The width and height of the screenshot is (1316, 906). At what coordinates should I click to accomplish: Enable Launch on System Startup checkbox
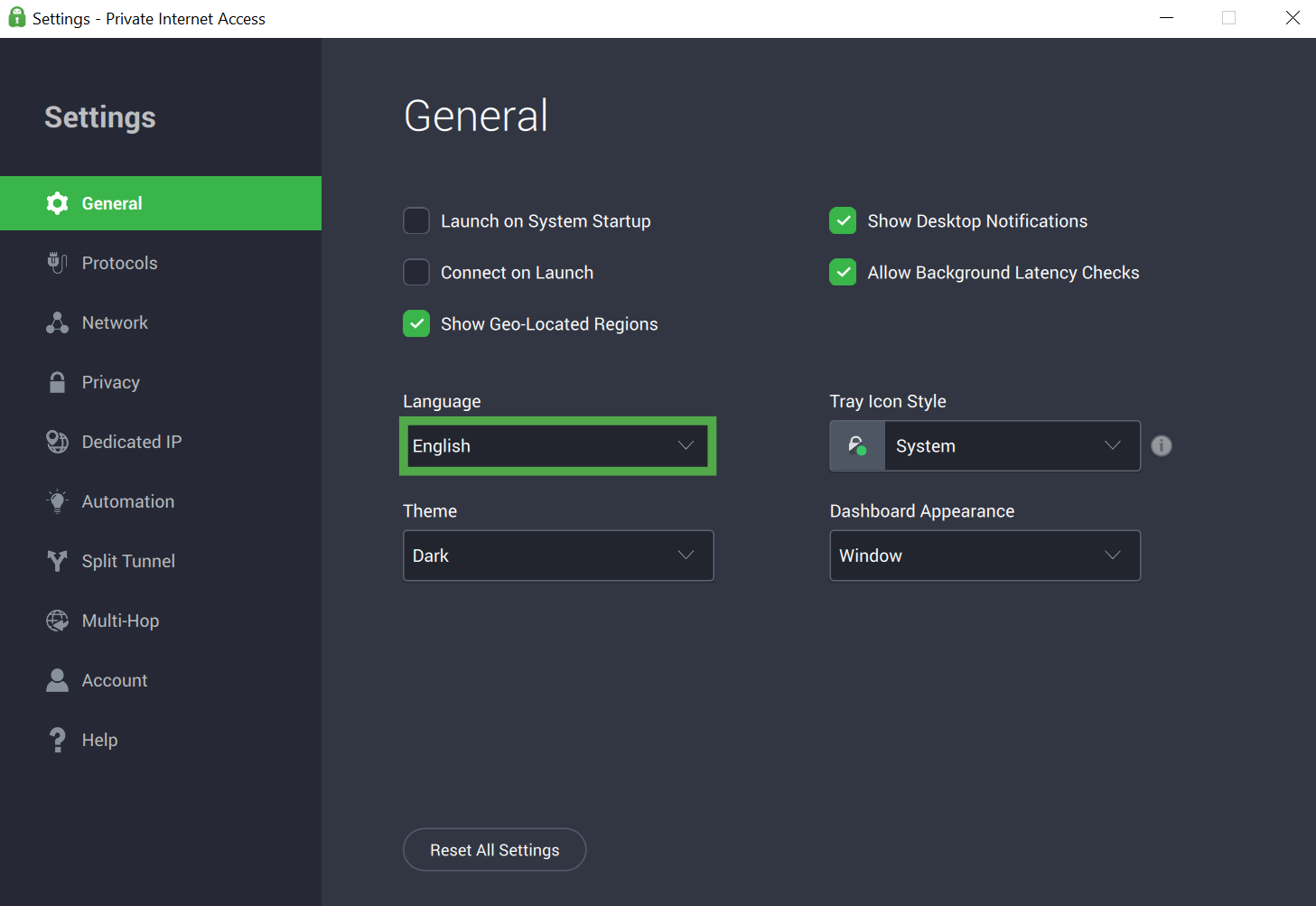click(416, 220)
